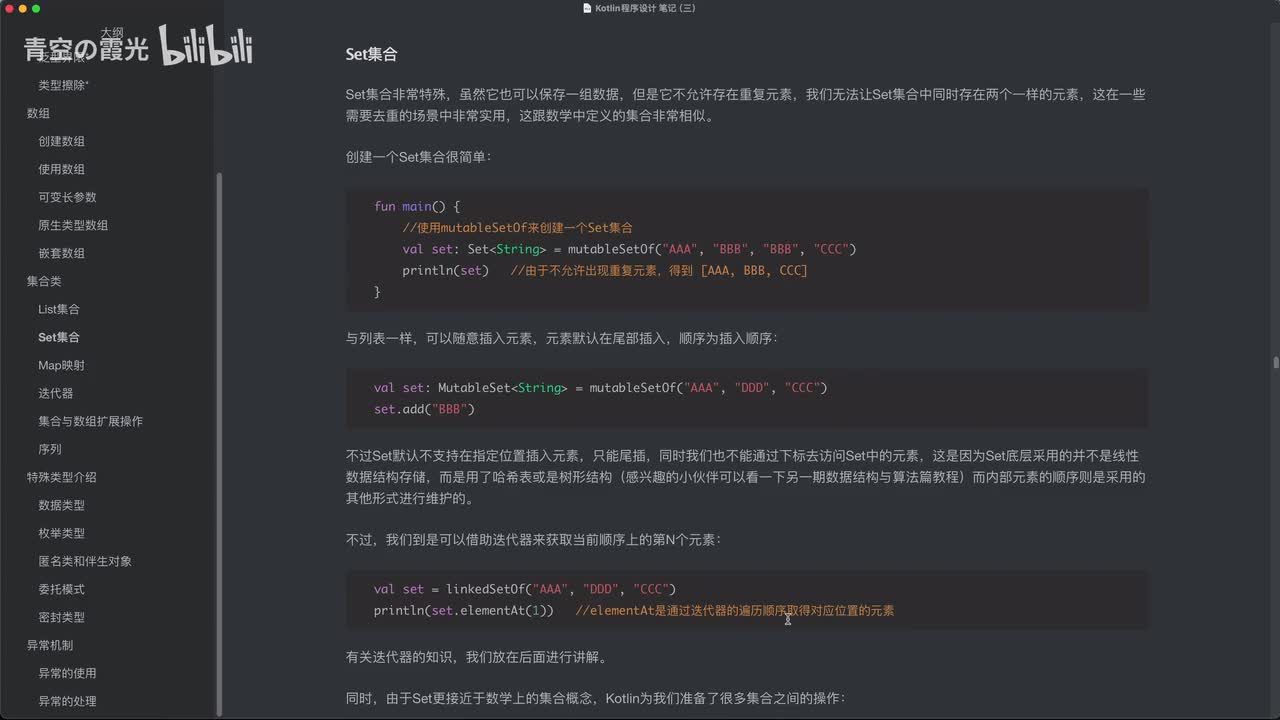Image resolution: width=1280 pixels, height=720 pixels.
Task: Click the macOS close window button
Action: click(x=9, y=8)
